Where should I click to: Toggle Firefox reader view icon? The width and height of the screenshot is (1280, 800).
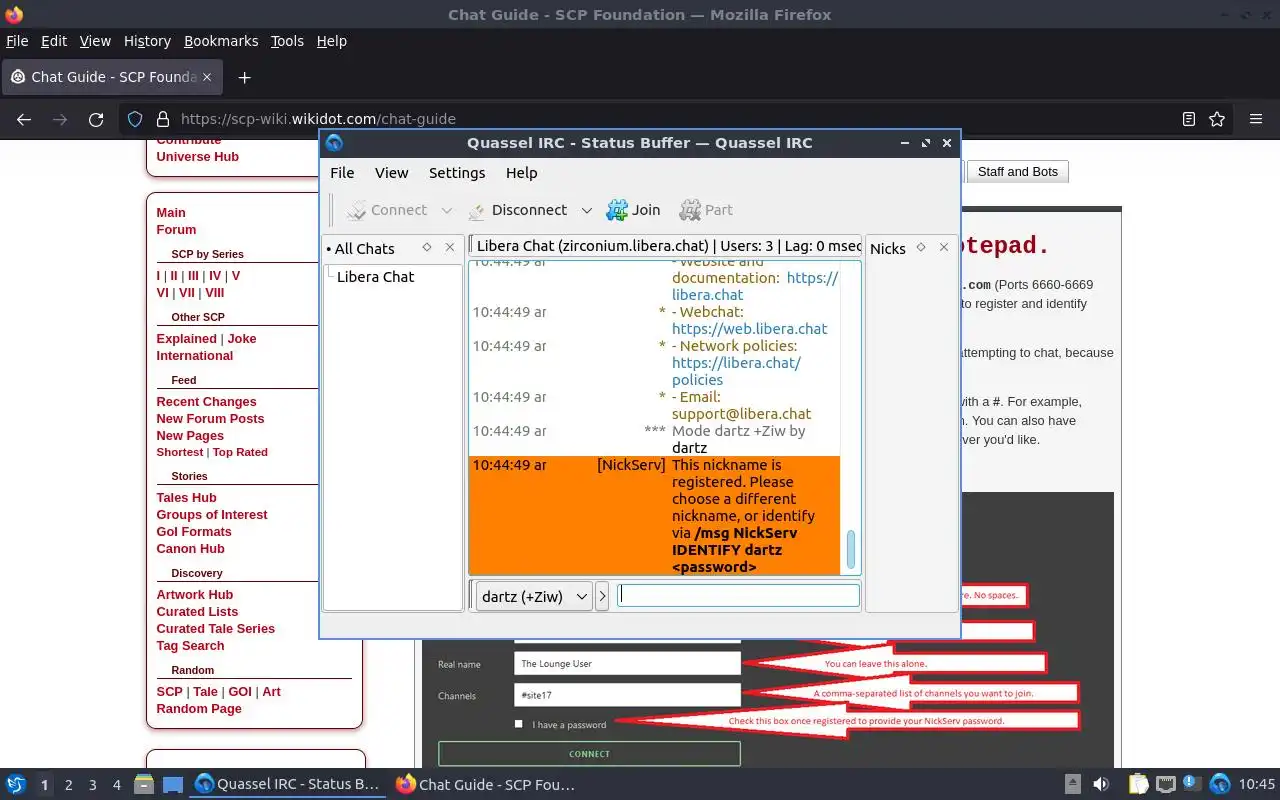(x=1188, y=119)
